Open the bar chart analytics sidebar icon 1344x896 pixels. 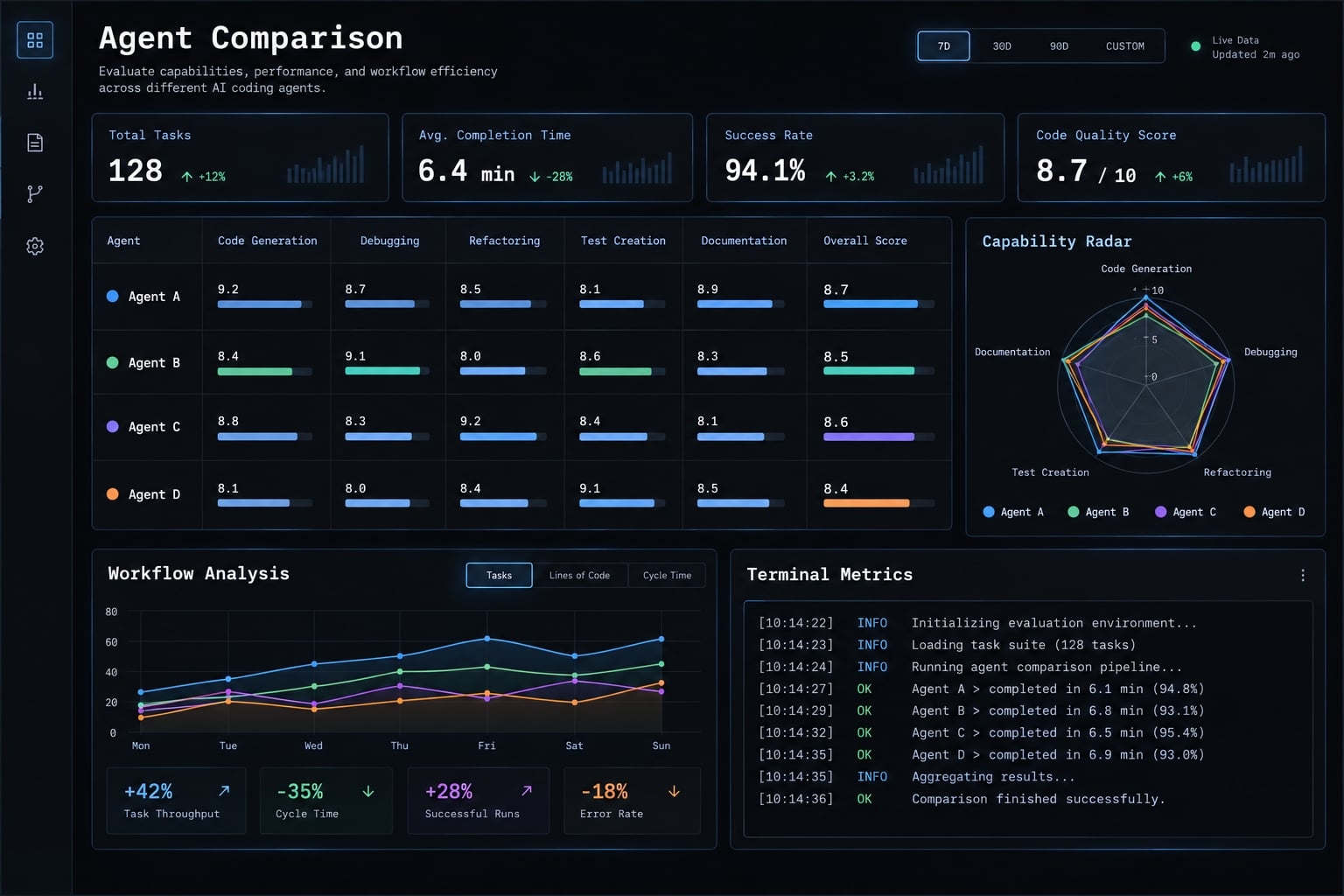click(35, 91)
